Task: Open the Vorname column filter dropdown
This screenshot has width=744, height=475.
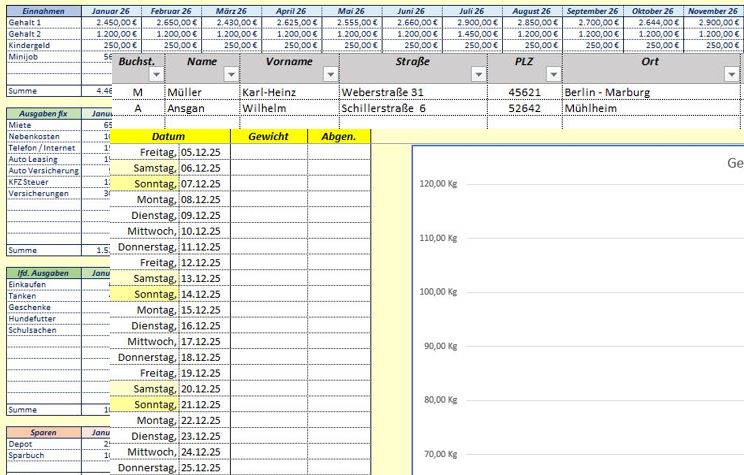Action: 331,75
